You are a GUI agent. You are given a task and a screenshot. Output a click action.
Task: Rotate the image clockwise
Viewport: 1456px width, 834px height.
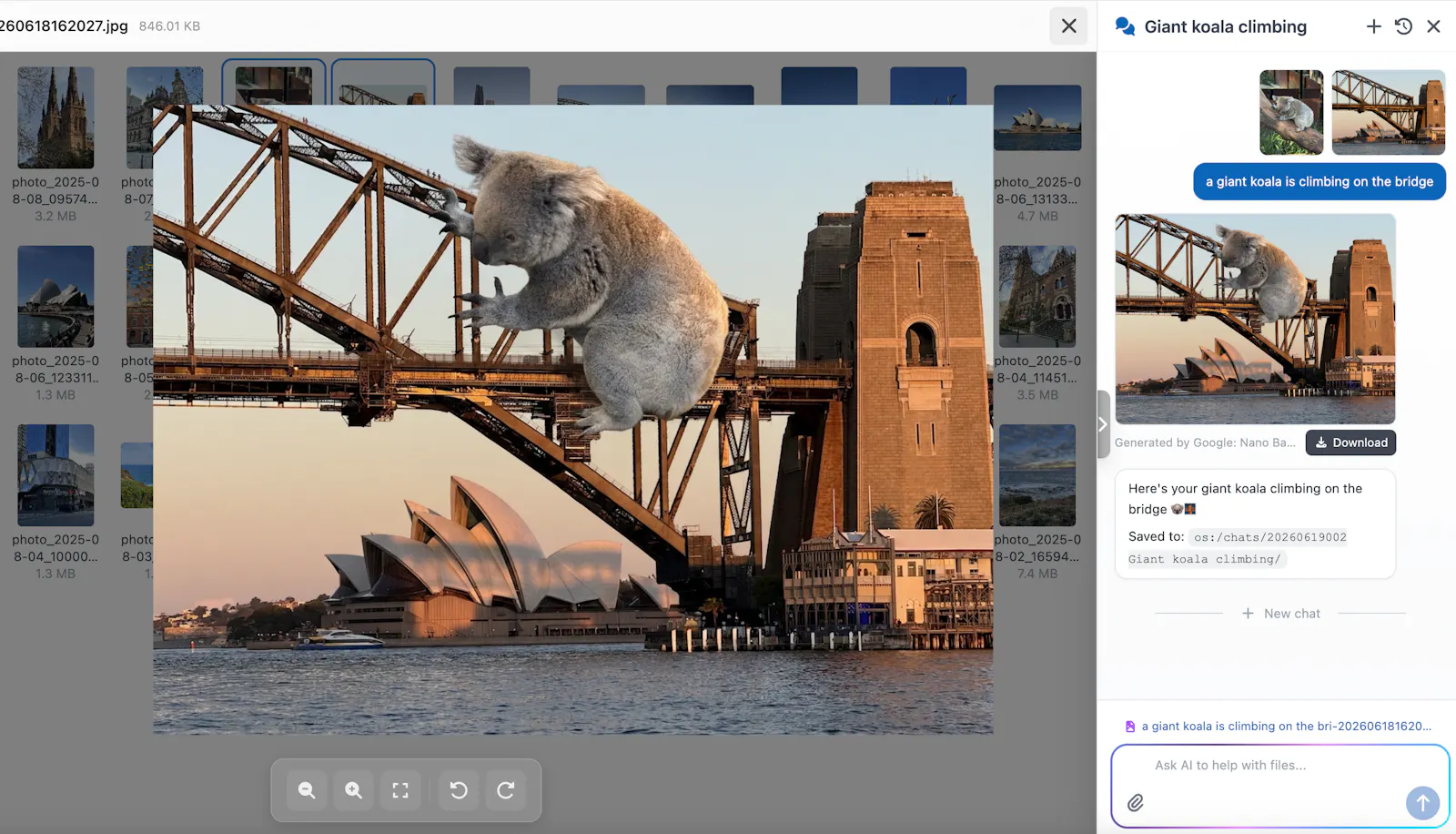pyautogui.click(x=506, y=790)
